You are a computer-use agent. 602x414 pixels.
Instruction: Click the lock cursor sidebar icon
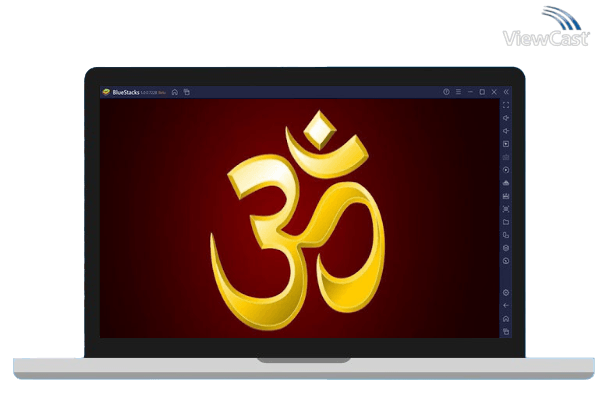pos(506,144)
